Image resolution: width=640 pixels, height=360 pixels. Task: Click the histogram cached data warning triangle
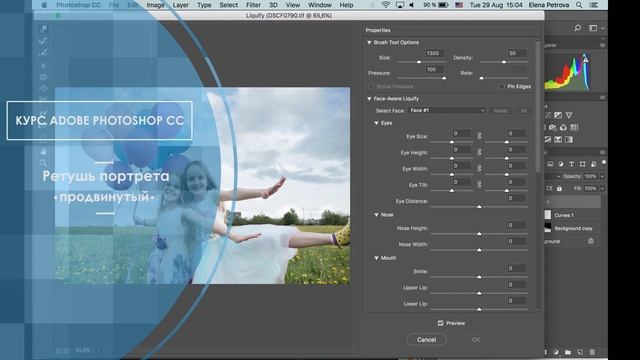coord(585,59)
